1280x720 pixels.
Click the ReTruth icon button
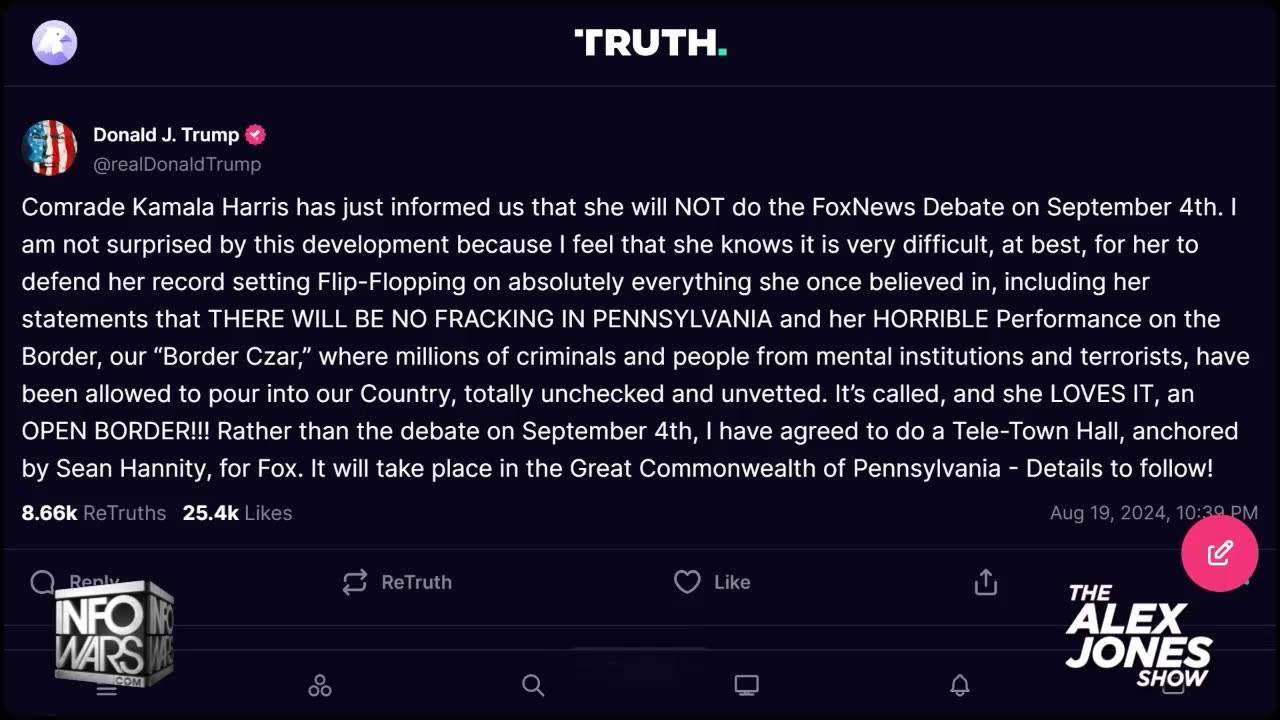pos(355,582)
